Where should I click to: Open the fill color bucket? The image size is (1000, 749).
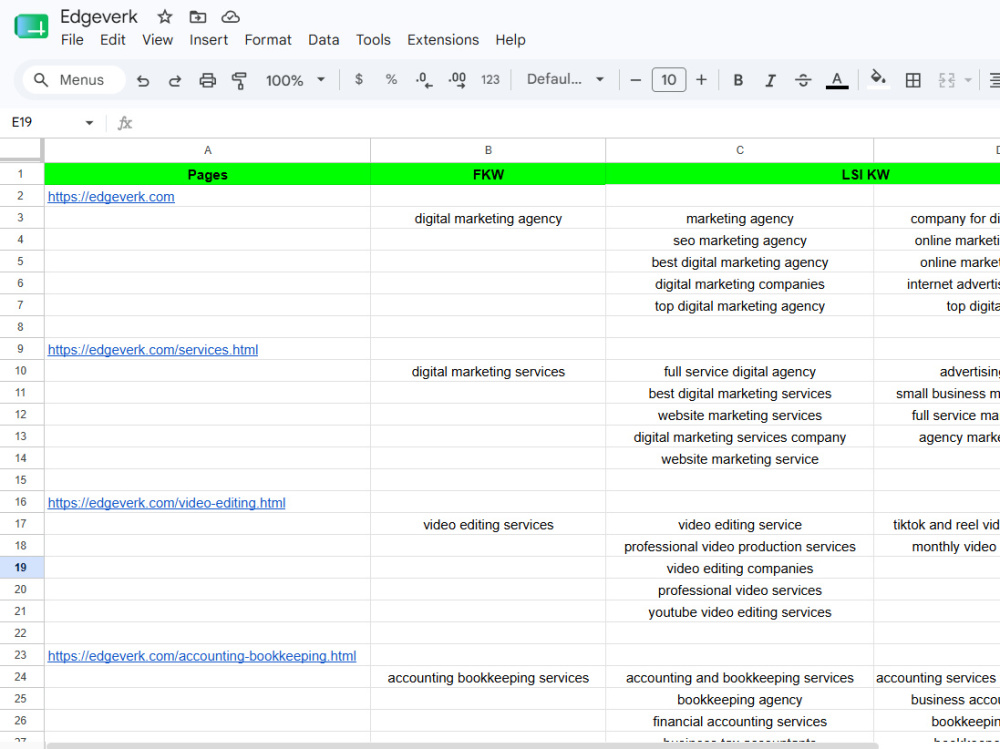pyautogui.click(x=878, y=79)
